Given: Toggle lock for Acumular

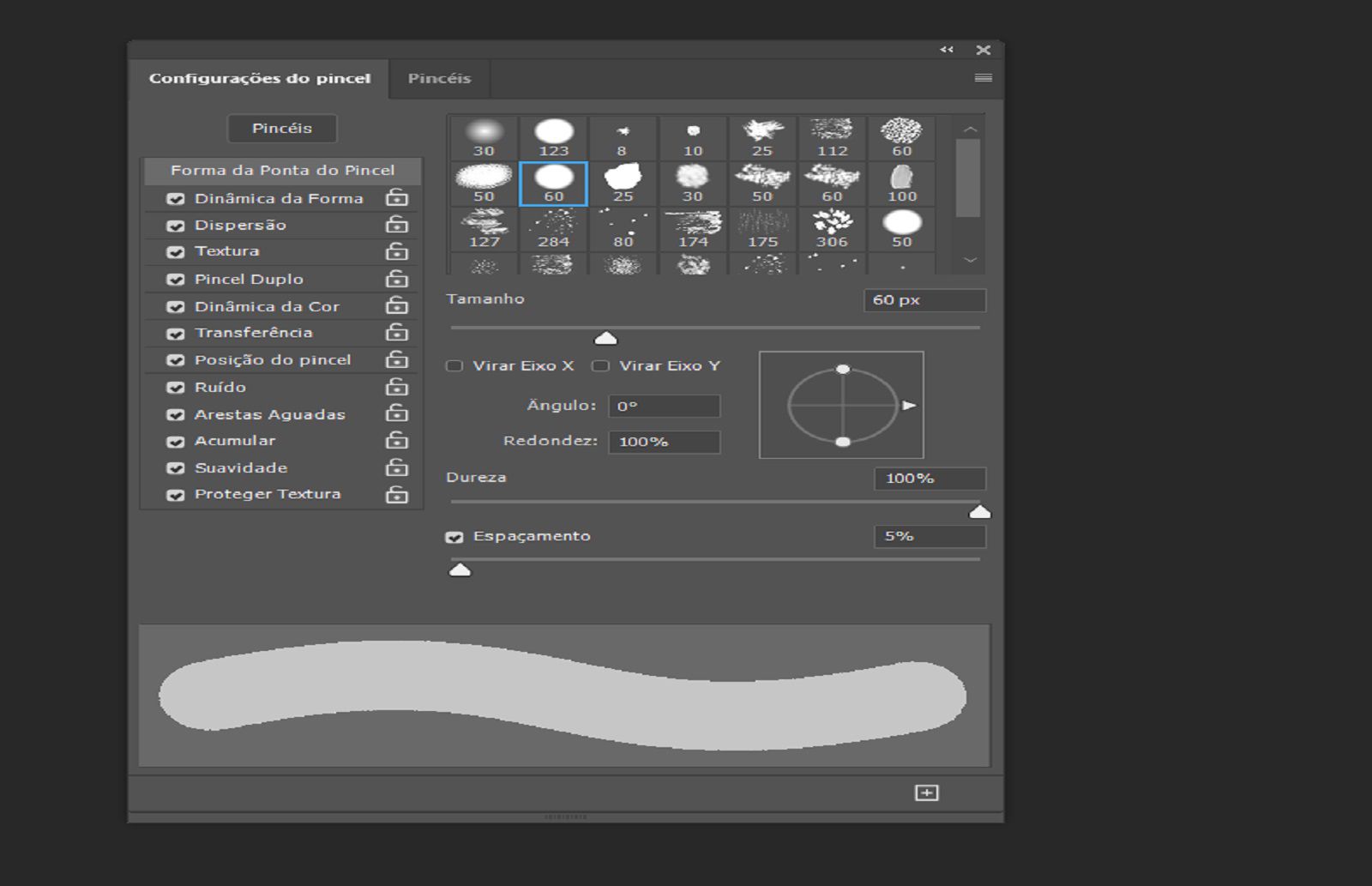Looking at the screenshot, I should (397, 440).
